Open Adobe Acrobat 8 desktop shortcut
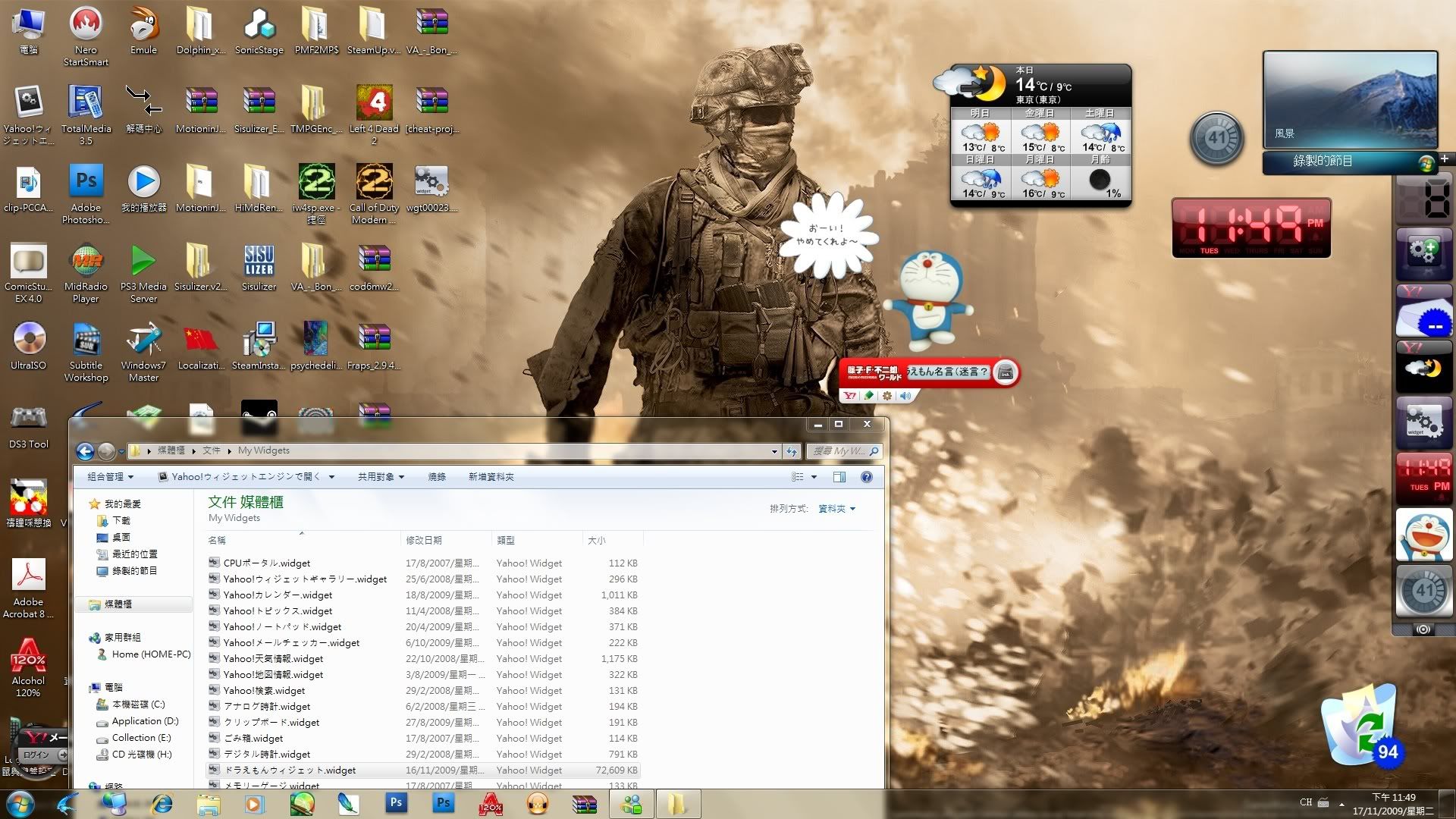1456x819 pixels. pyautogui.click(x=29, y=588)
